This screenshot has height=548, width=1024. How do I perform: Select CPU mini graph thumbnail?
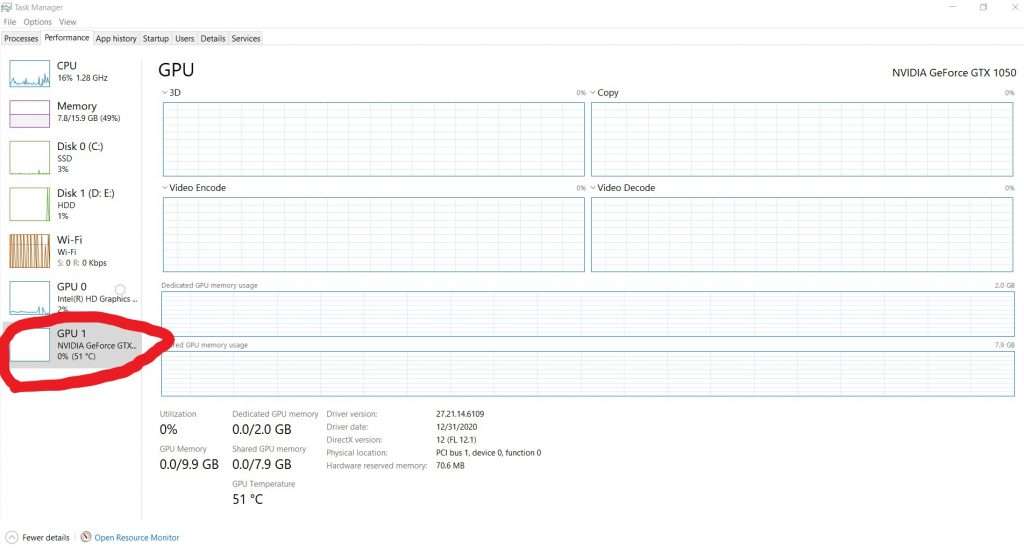tap(29, 73)
